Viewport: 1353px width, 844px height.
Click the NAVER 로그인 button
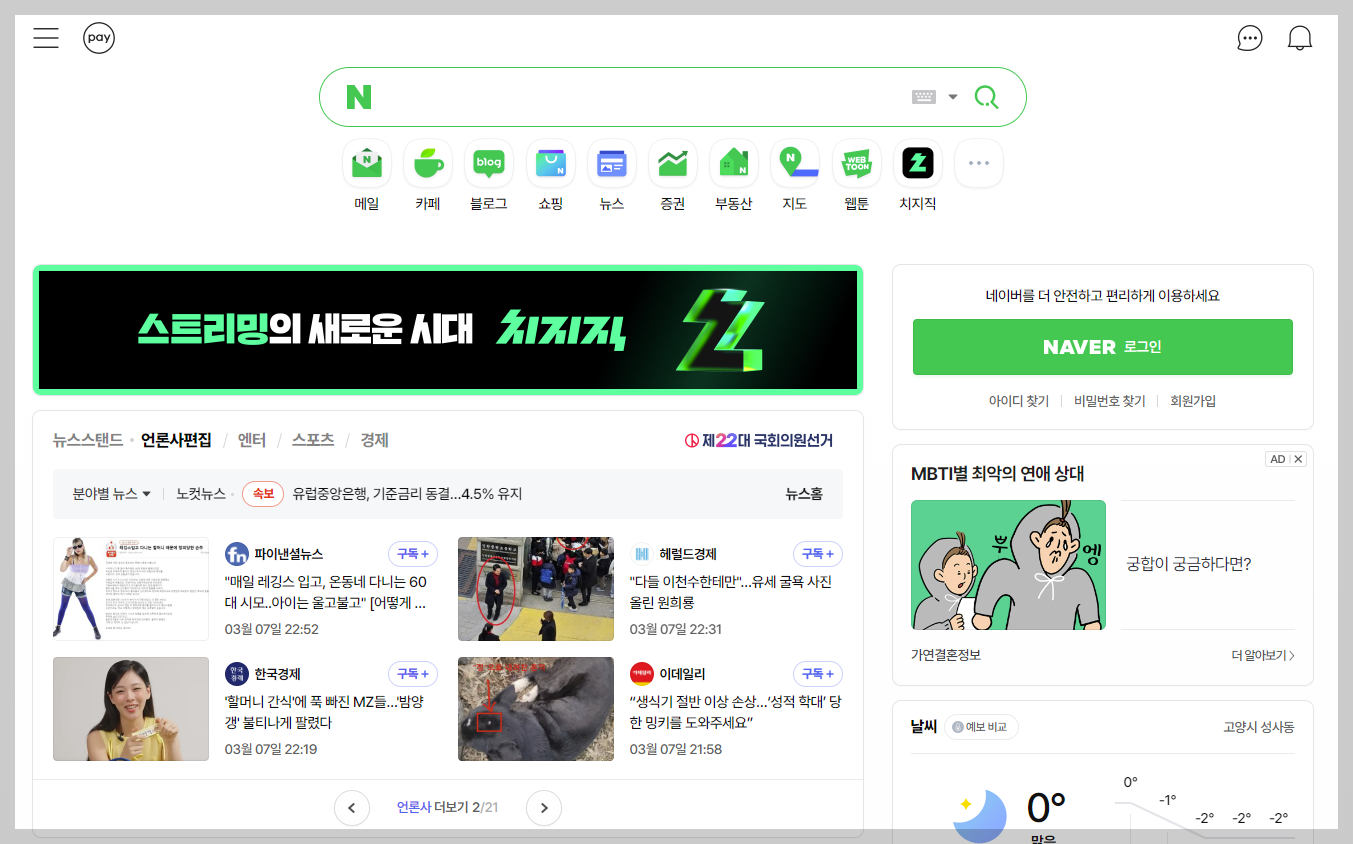1103,347
